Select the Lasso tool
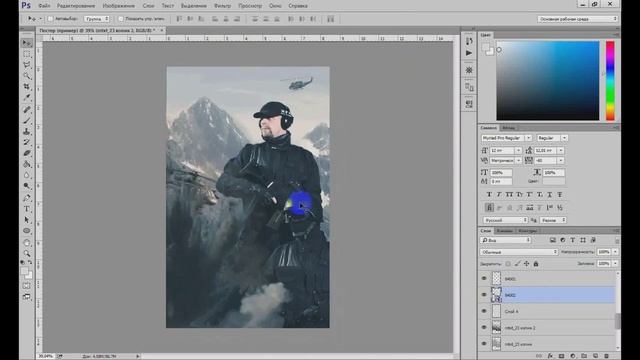 point(27,65)
